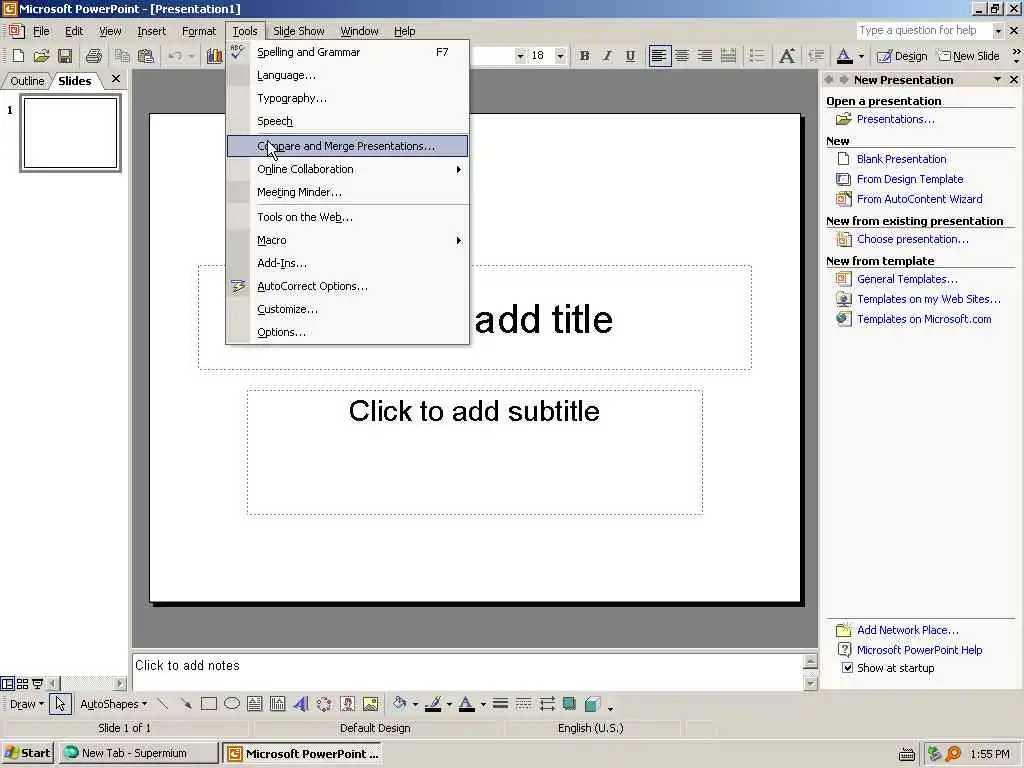This screenshot has width=1024, height=768.
Task: Click From Design Template link
Action: [x=910, y=179]
